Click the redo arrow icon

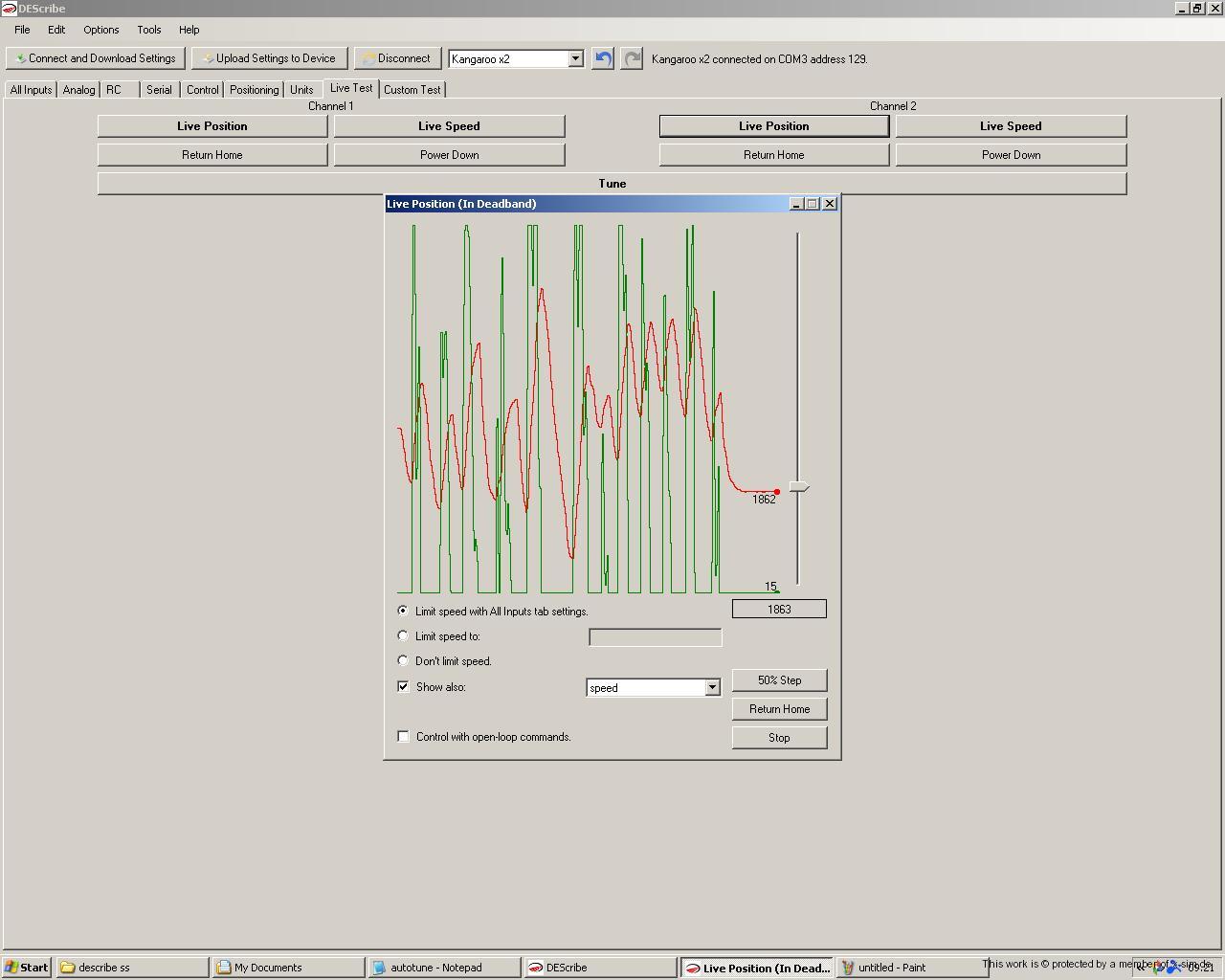pyautogui.click(x=632, y=58)
